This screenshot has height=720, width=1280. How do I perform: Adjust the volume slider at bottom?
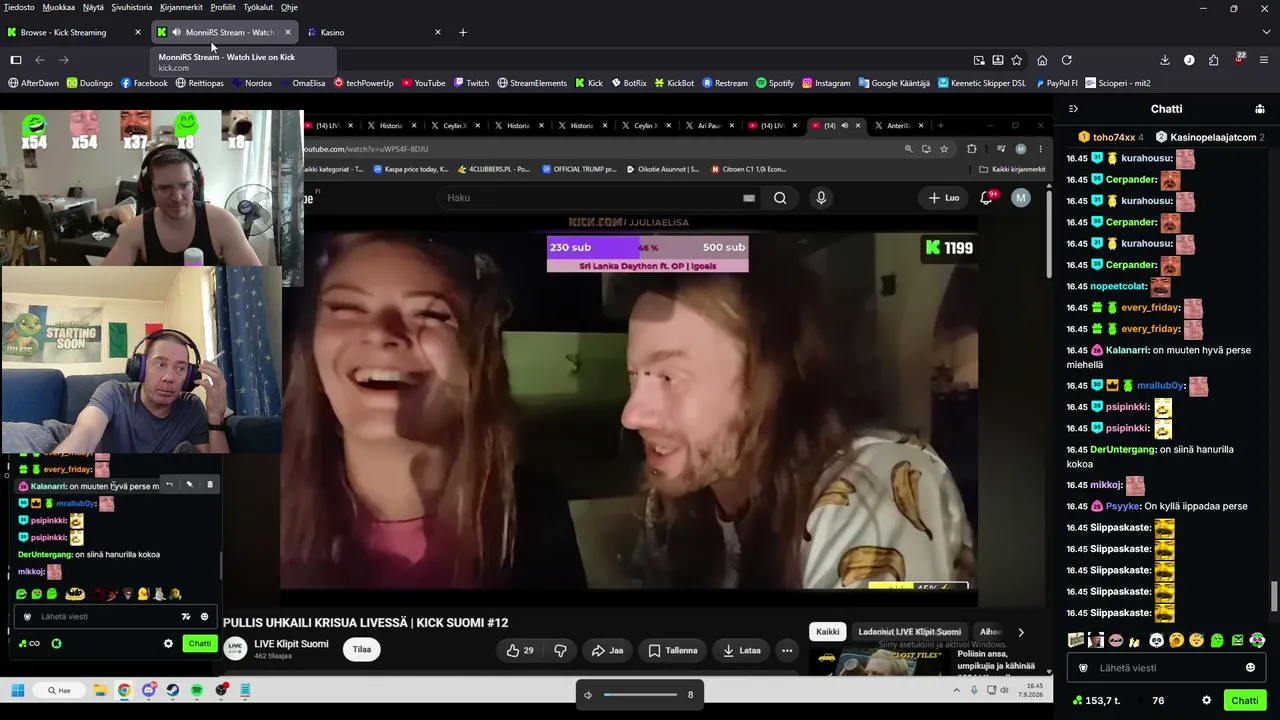tap(640, 694)
